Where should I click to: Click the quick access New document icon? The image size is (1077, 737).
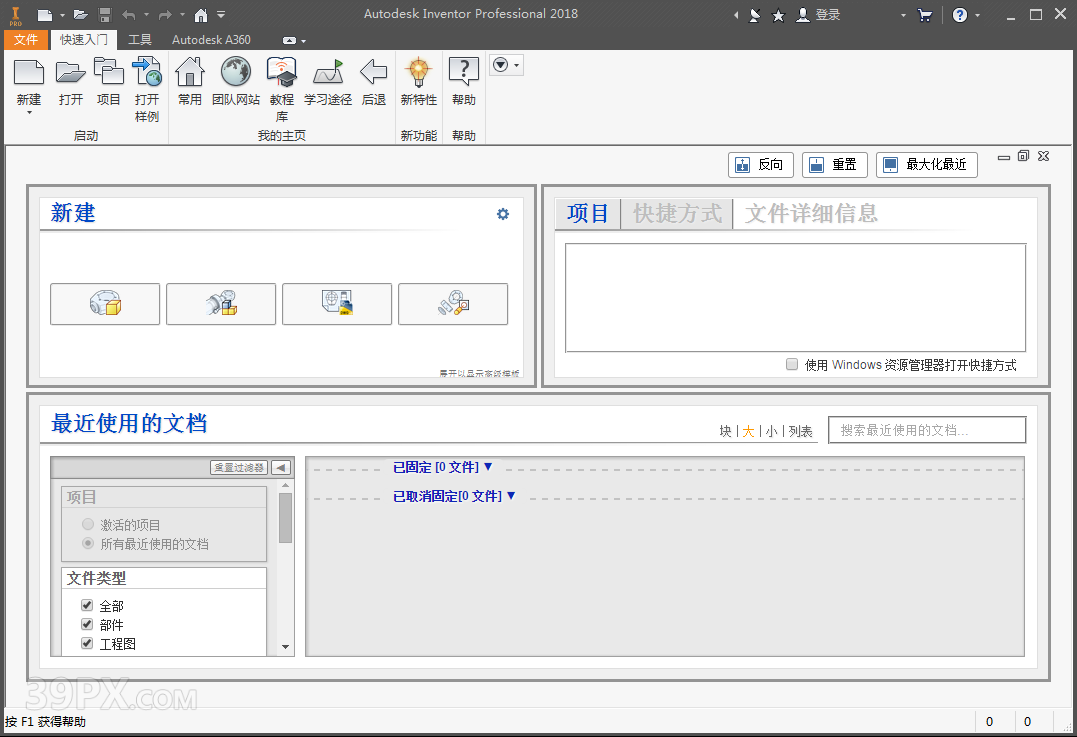(x=45, y=14)
